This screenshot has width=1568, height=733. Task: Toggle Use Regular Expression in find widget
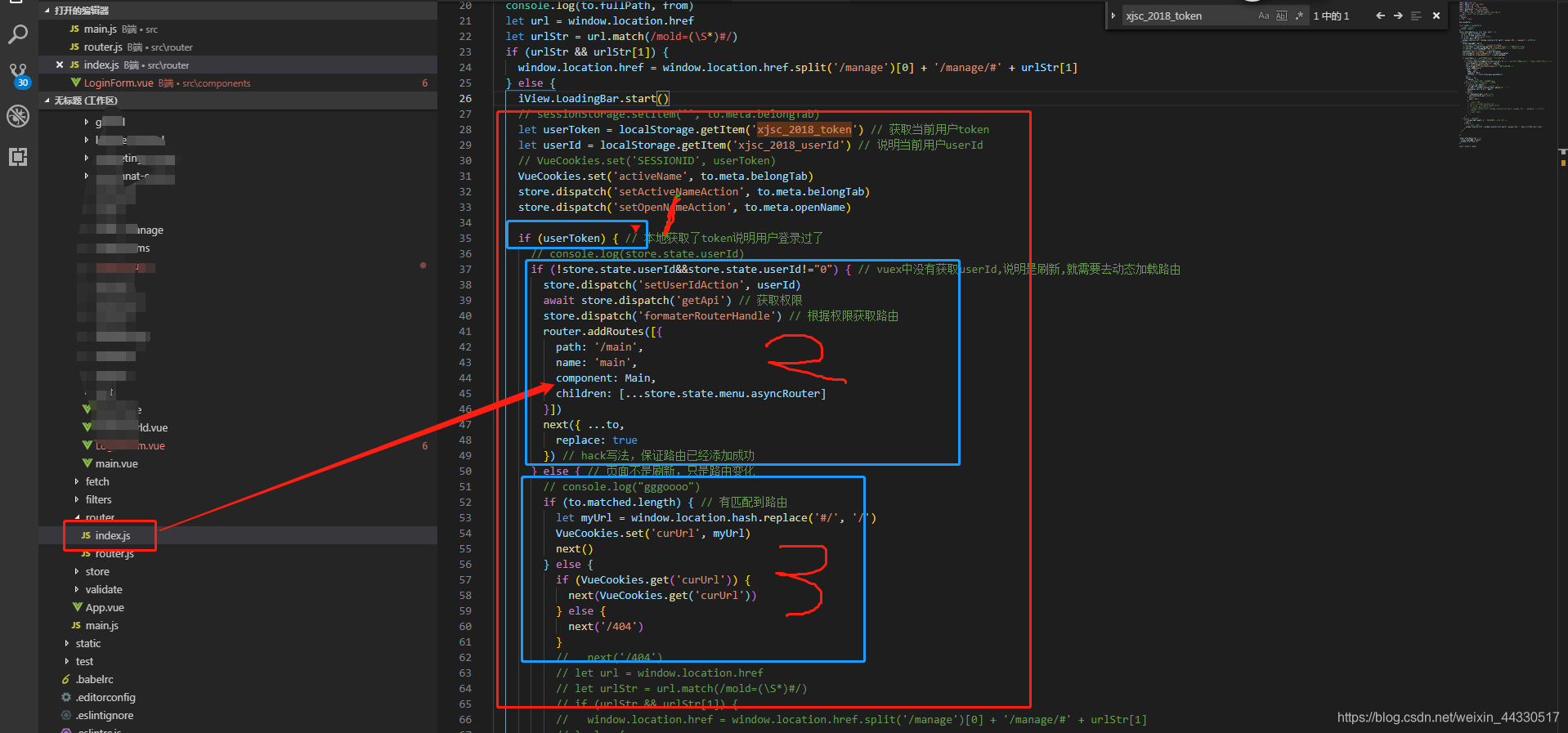click(x=1299, y=16)
